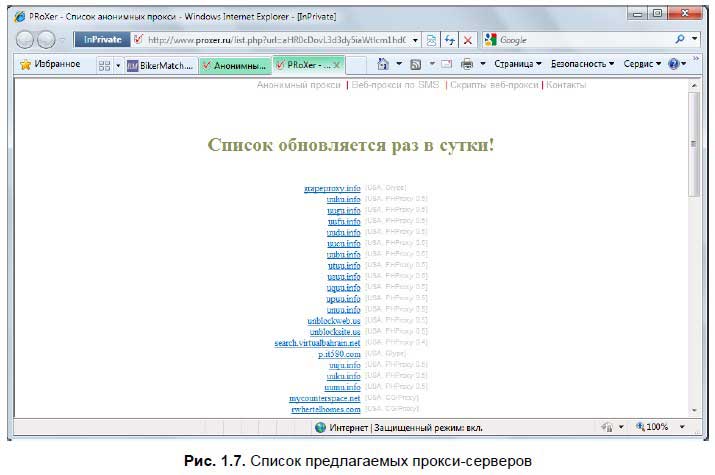Click the InPrivate indicator badge
The width and height of the screenshot is (715, 475).
[100, 41]
